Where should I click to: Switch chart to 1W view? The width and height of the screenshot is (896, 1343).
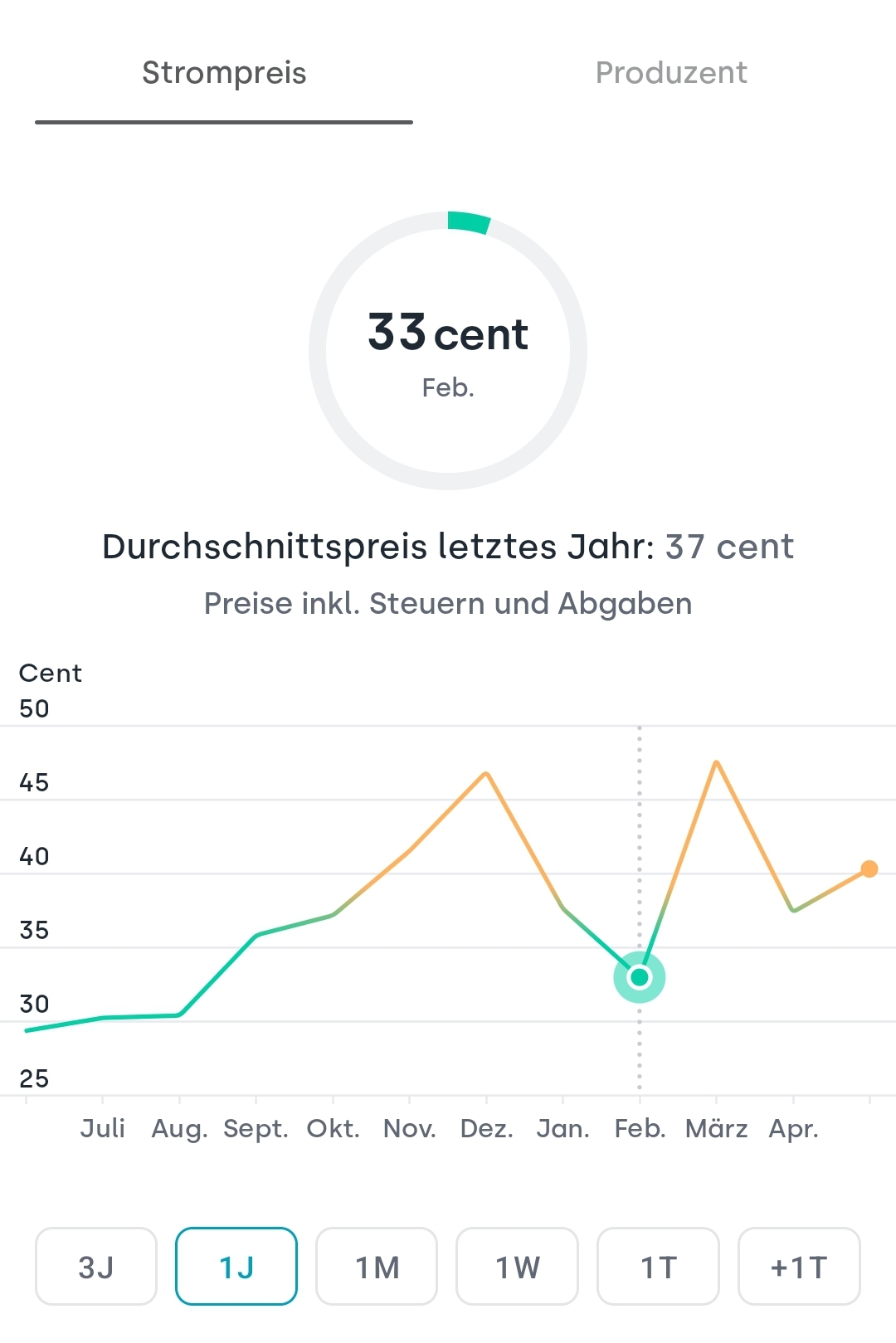518,1266
